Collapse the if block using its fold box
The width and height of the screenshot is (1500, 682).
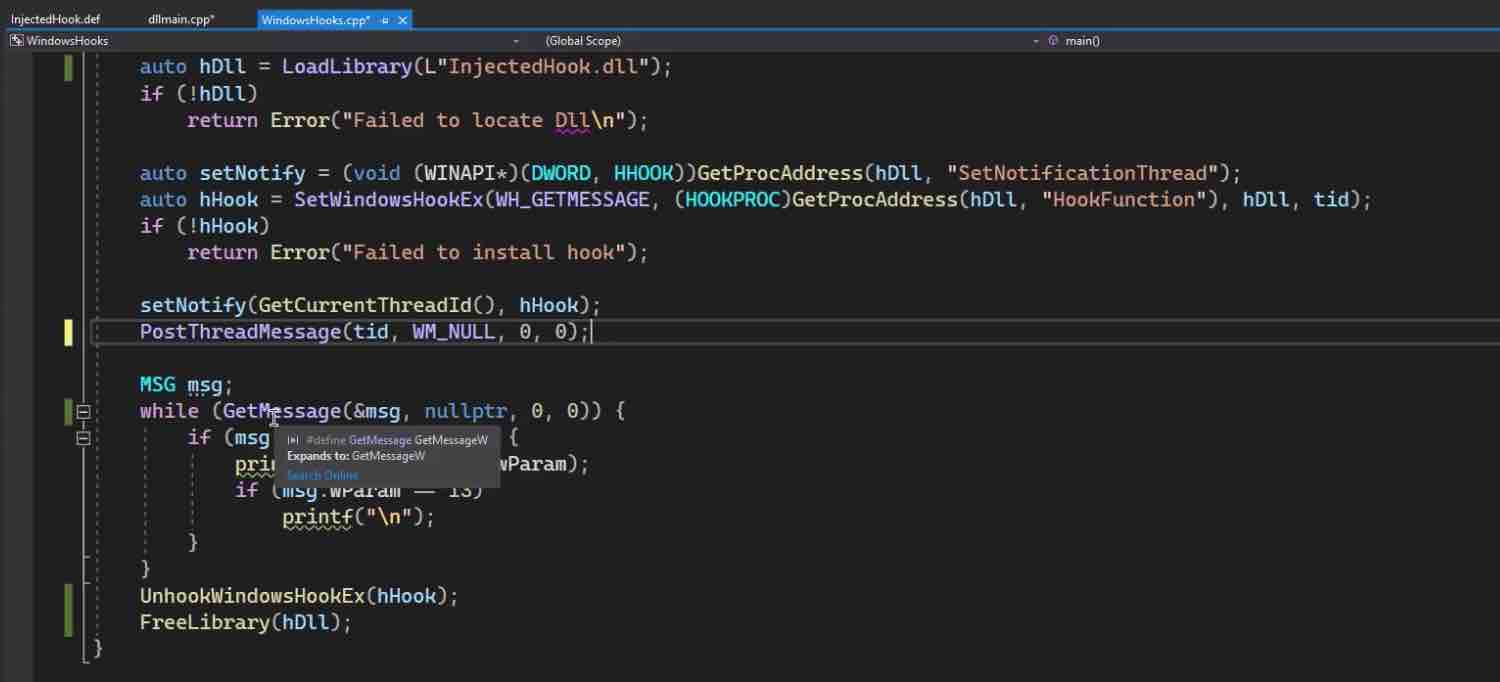click(x=84, y=437)
